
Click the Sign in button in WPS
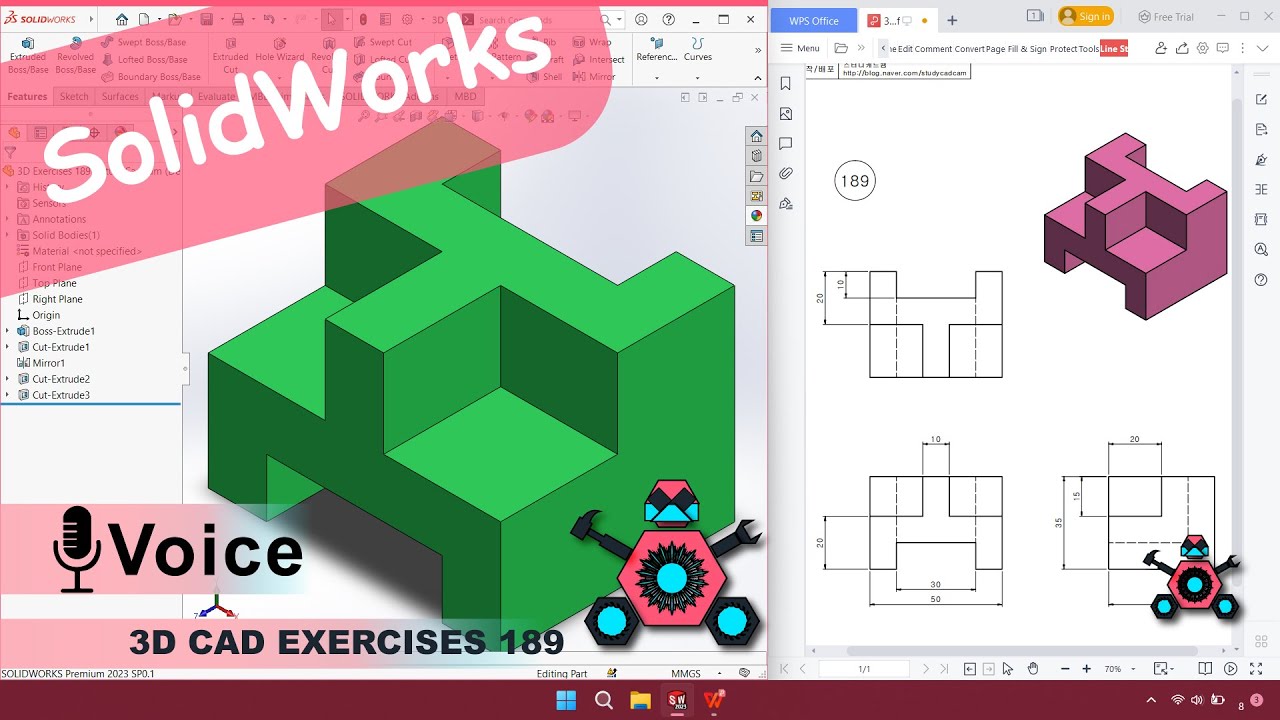[1085, 16]
